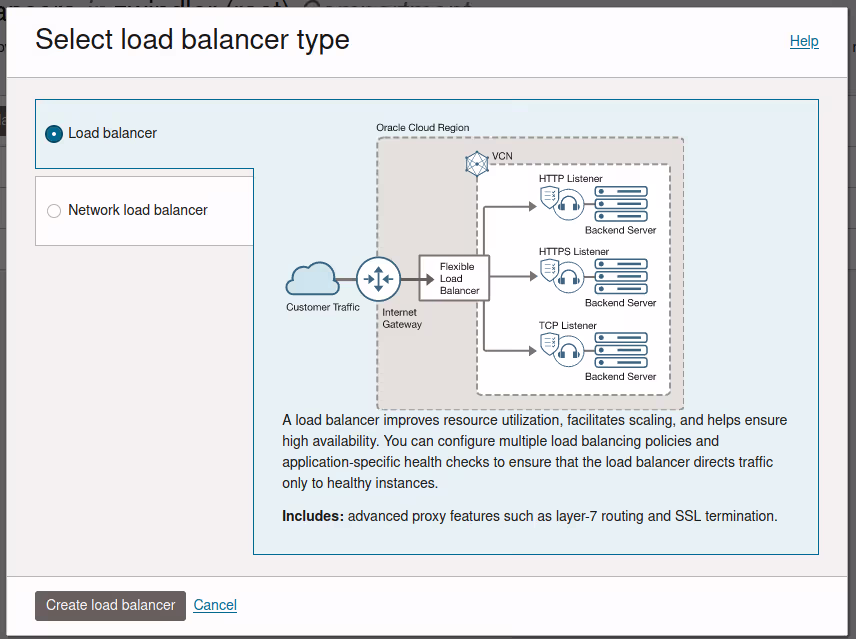The image size is (856, 639).
Task: Click the Network load balancer label text
Action: click(138, 210)
